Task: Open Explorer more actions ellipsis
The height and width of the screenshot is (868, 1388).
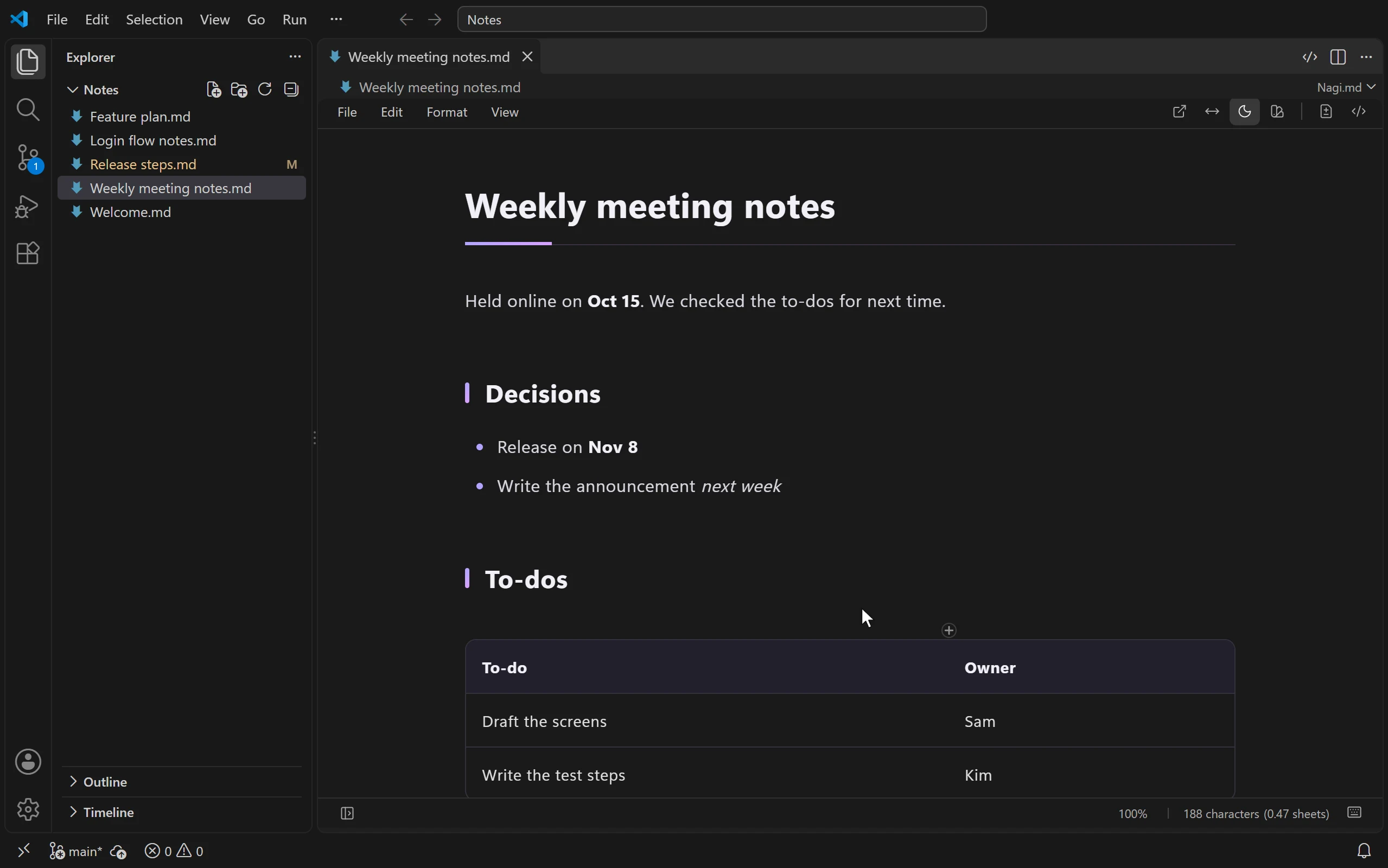Action: click(x=295, y=57)
